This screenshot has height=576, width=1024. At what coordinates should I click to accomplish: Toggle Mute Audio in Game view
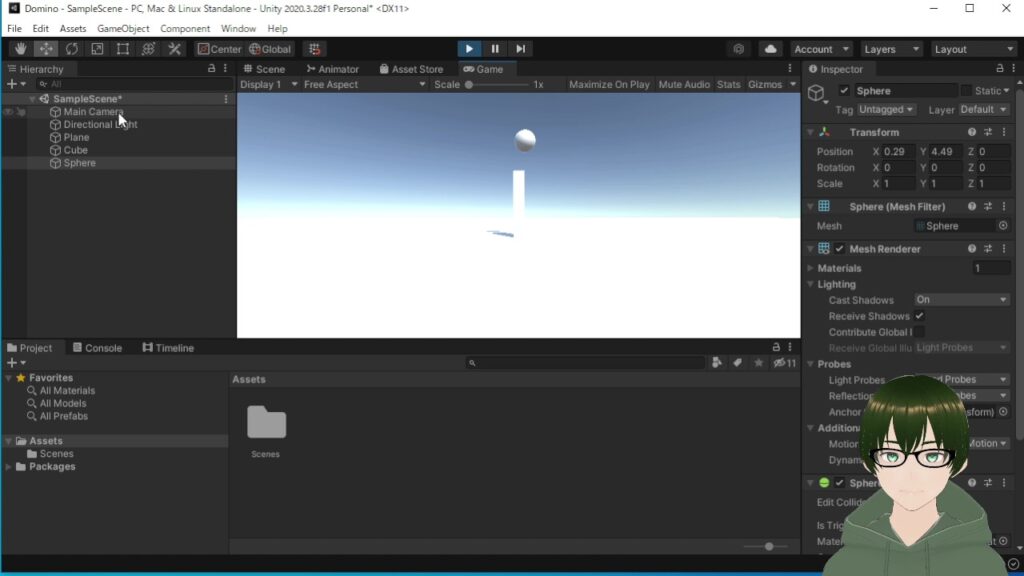click(x=684, y=84)
